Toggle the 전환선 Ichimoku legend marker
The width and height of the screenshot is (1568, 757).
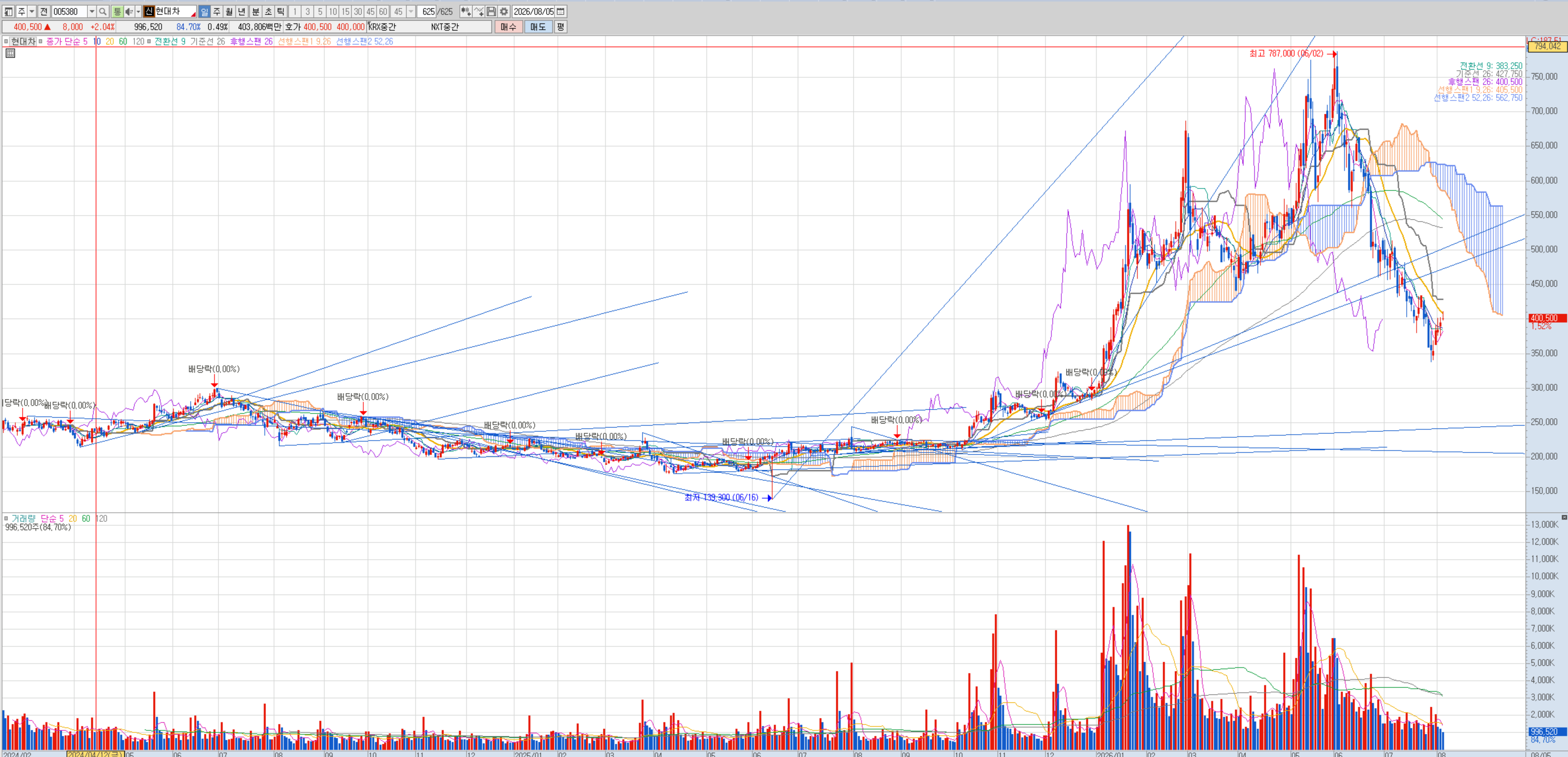149,41
